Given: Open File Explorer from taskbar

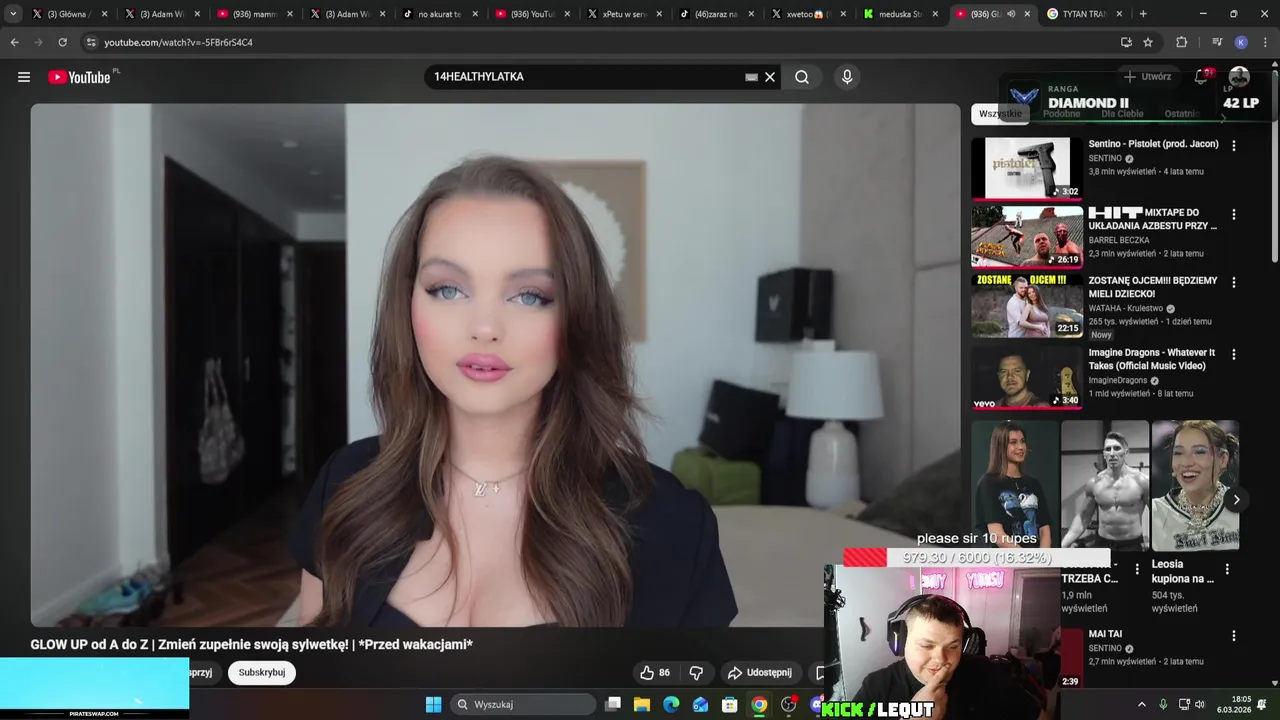Looking at the screenshot, I should (x=642, y=705).
